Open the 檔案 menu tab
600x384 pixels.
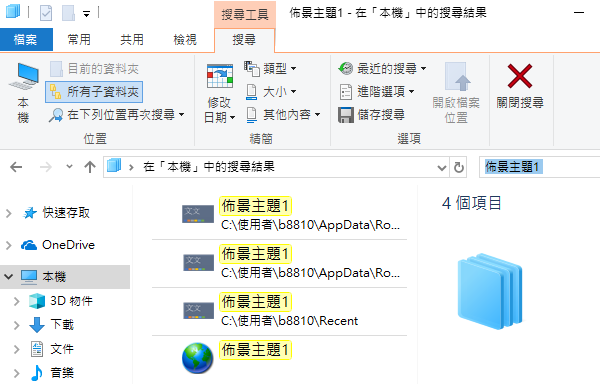[26, 40]
